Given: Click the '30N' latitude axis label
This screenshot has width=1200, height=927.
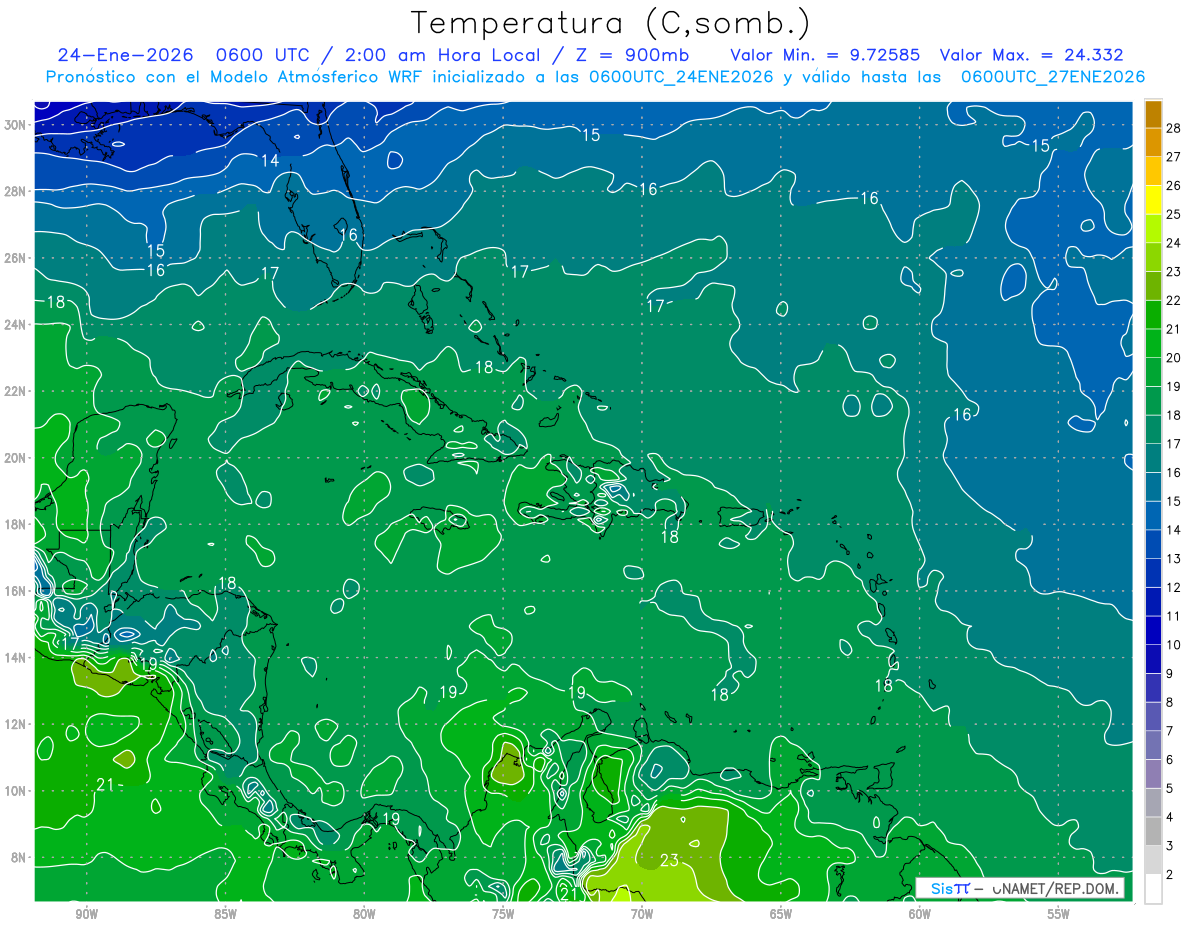Looking at the screenshot, I should [x=16, y=125].
